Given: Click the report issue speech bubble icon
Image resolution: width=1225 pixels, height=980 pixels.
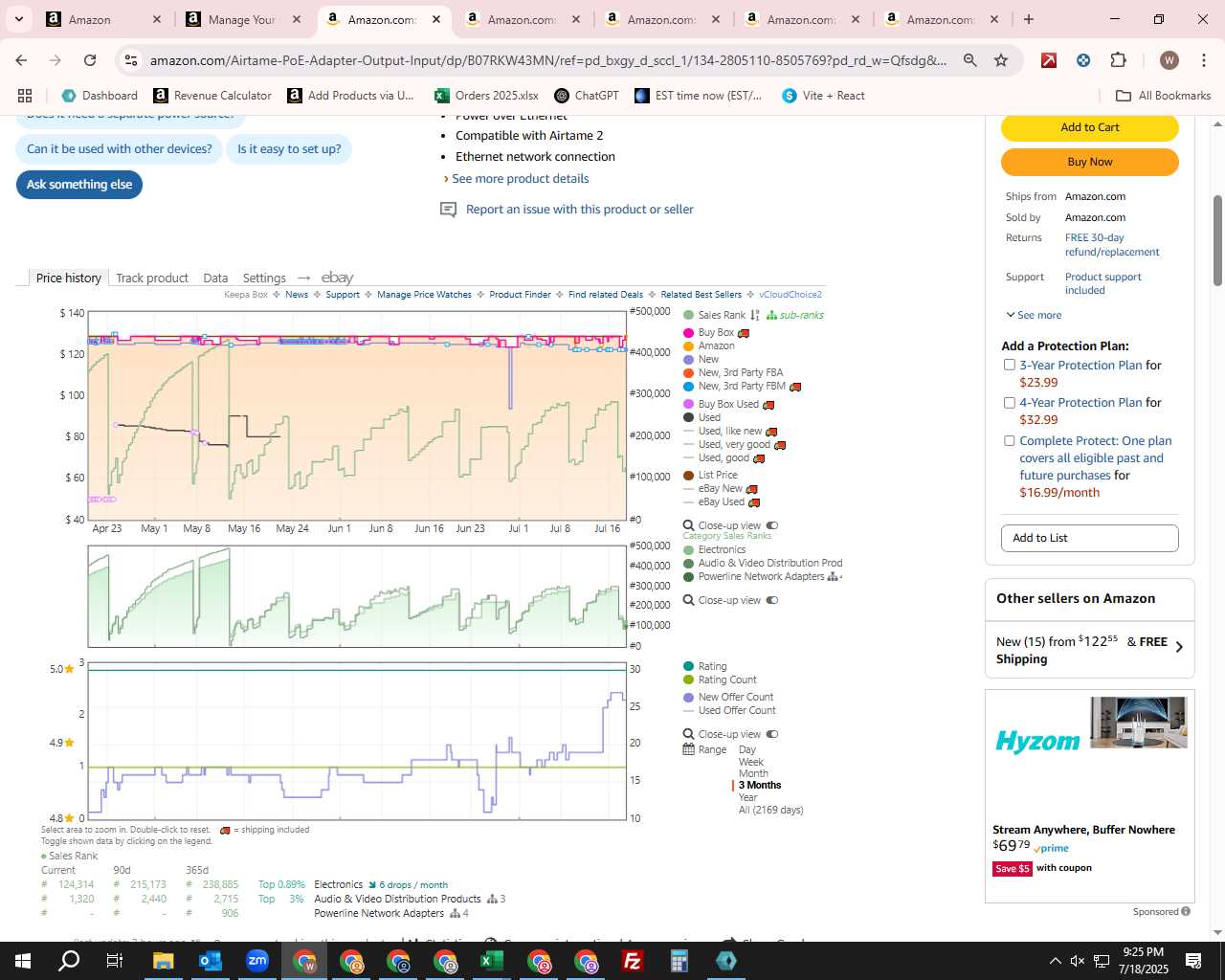Looking at the screenshot, I should (448, 210).
